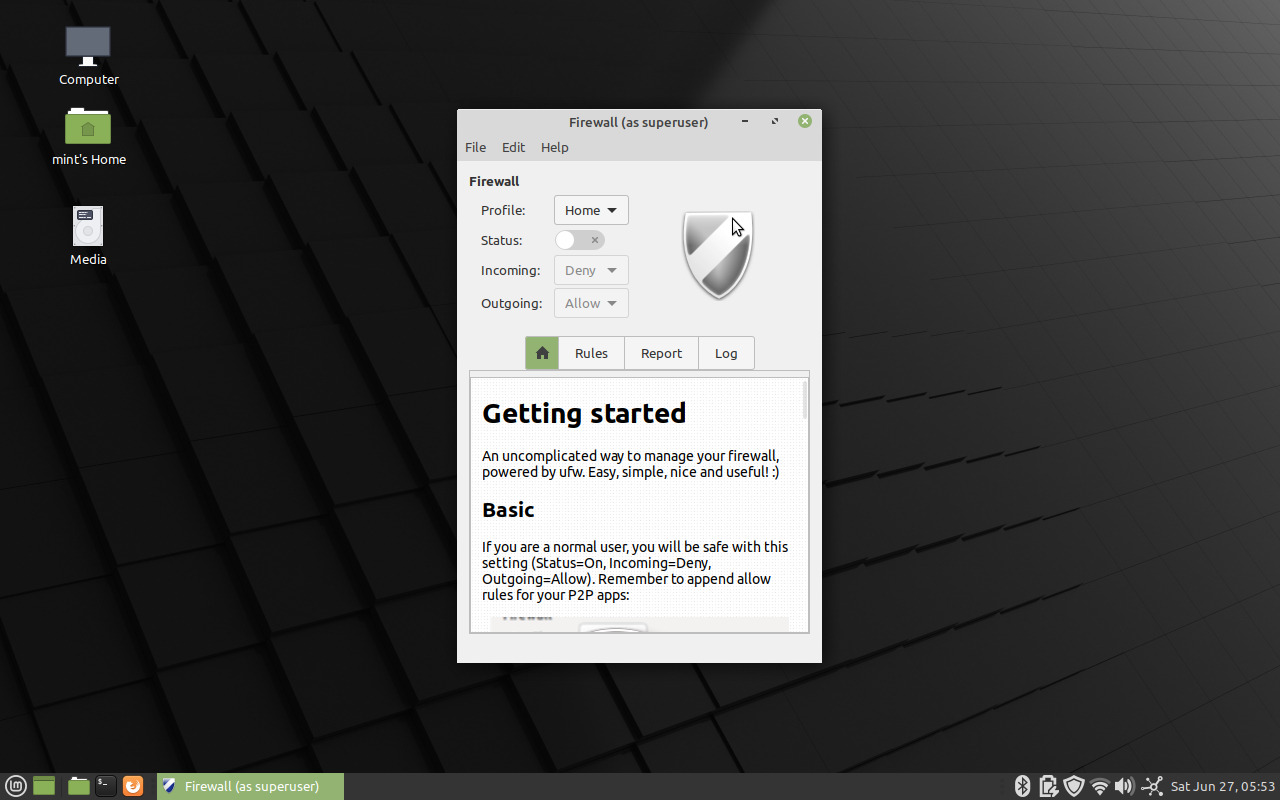The image size is (1280, 800).
Task: Click the Bluetooth system tray icon
Action: pyautogui.click(x=1022, y=786)
